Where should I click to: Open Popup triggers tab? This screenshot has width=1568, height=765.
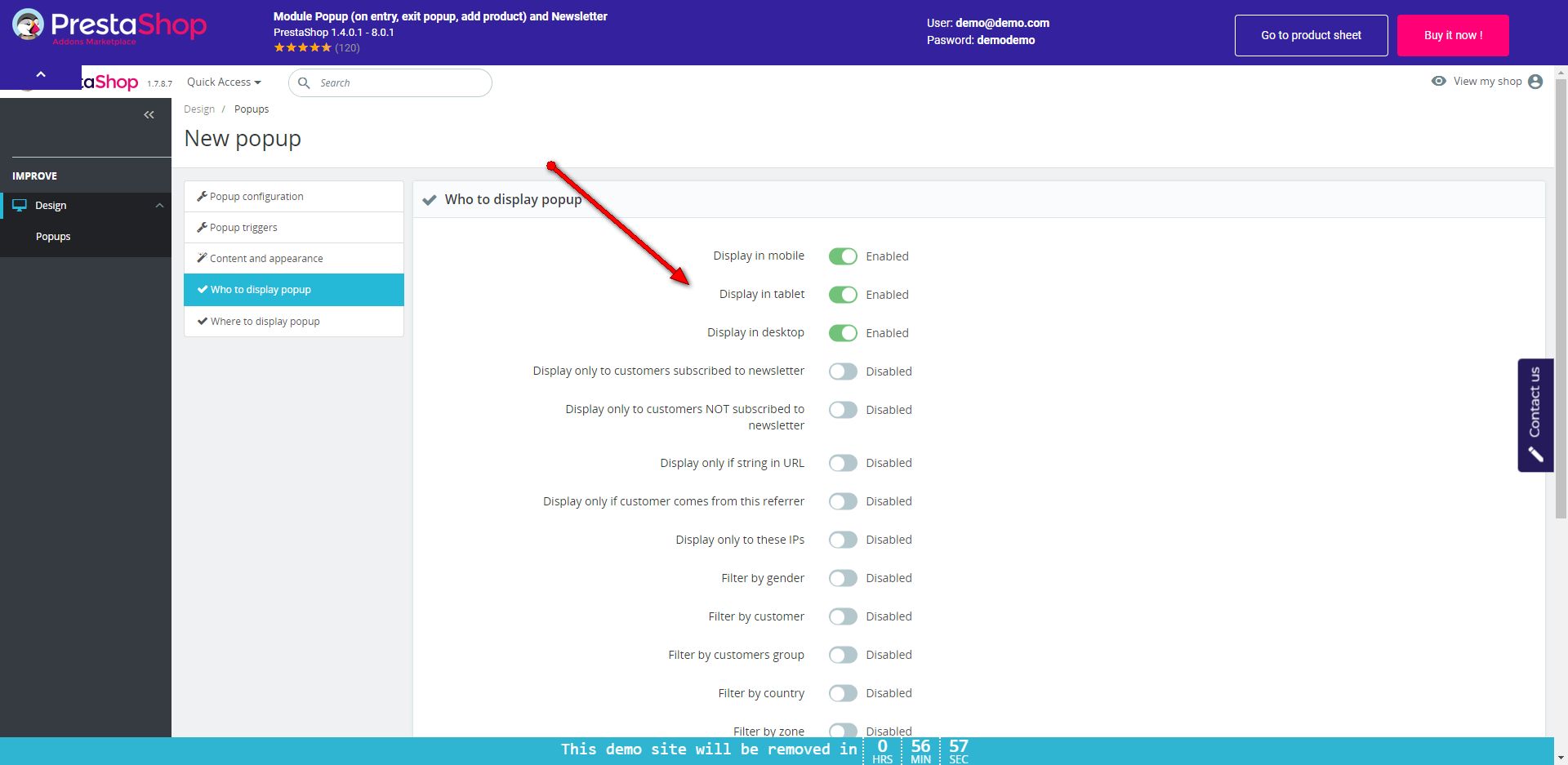coord(294,228)
